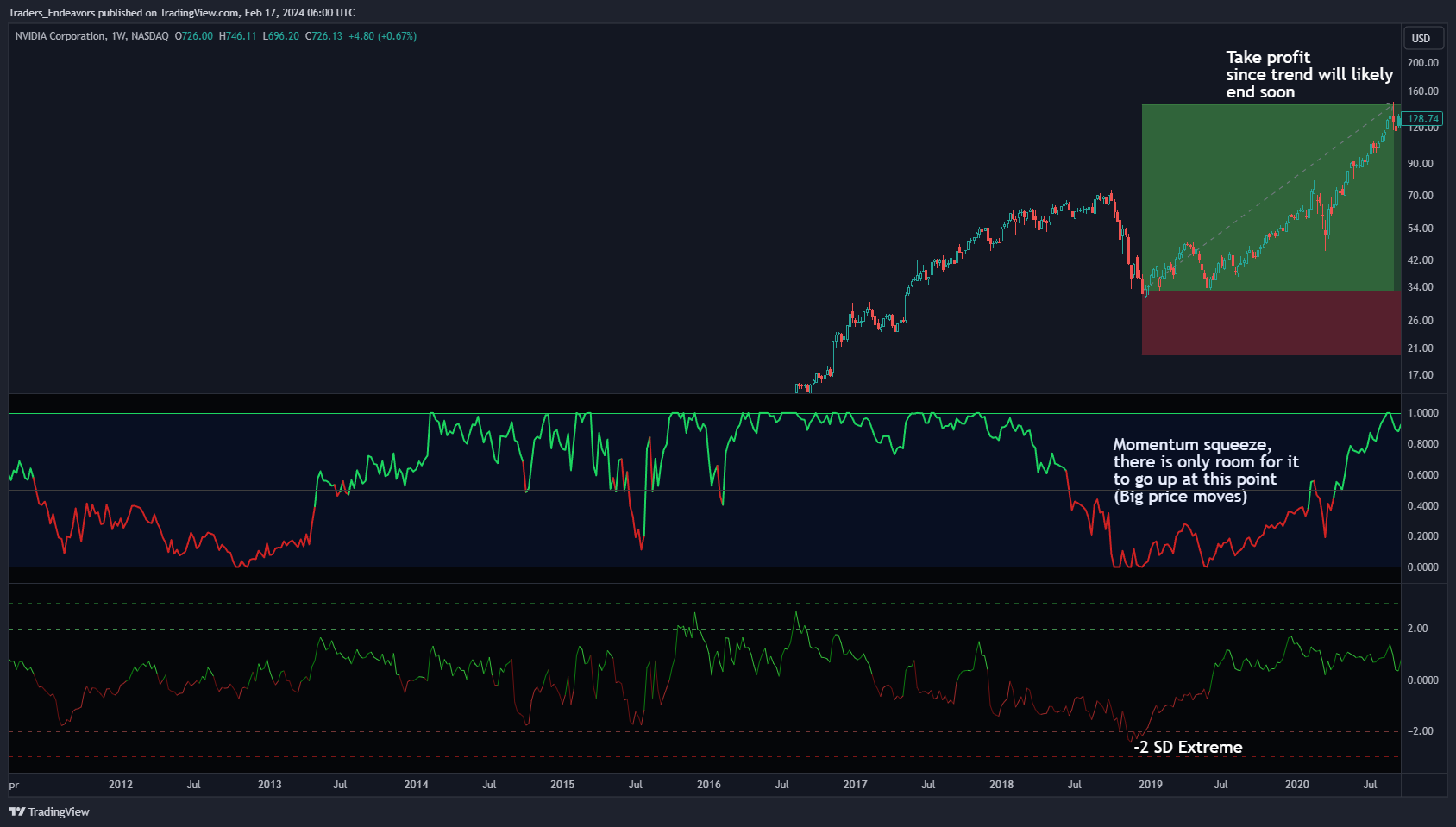Click the 2019 year label on the time axis
This screenshot has height=827, width=1456.
[1151, 785]
